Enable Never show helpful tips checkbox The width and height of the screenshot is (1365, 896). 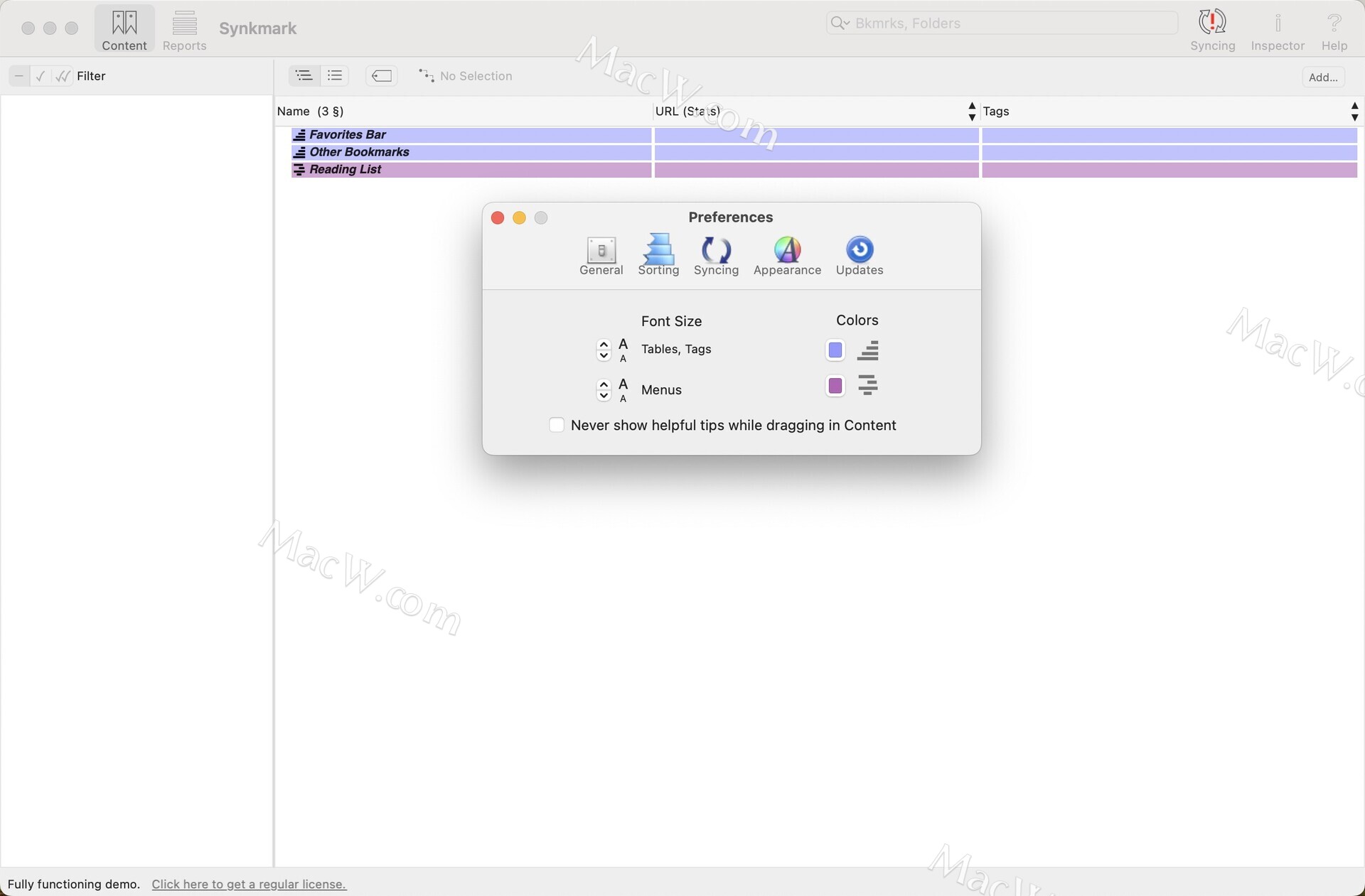(557, 425)
